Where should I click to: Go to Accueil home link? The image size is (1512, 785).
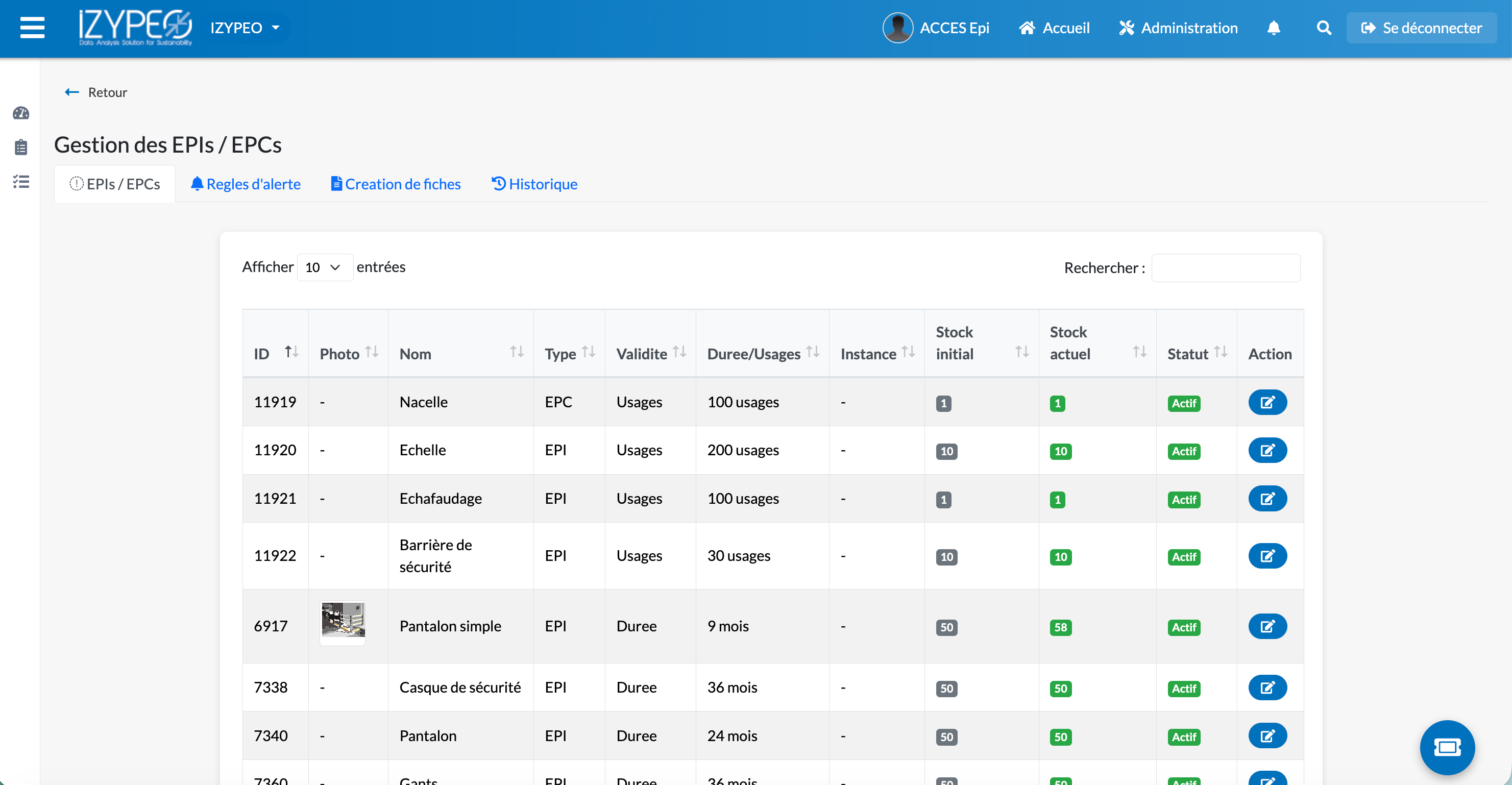click(1054, 28)
